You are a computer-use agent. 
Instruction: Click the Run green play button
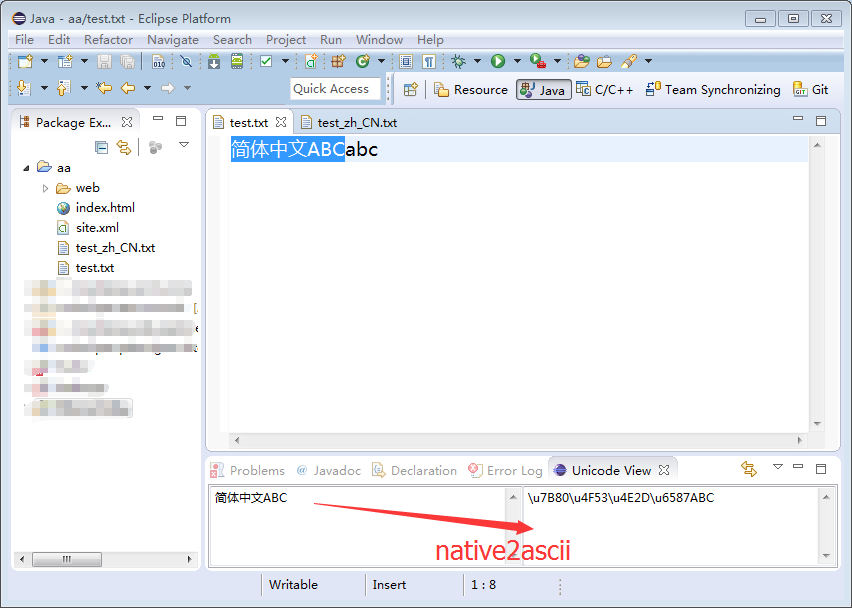[x=498, y=62]
